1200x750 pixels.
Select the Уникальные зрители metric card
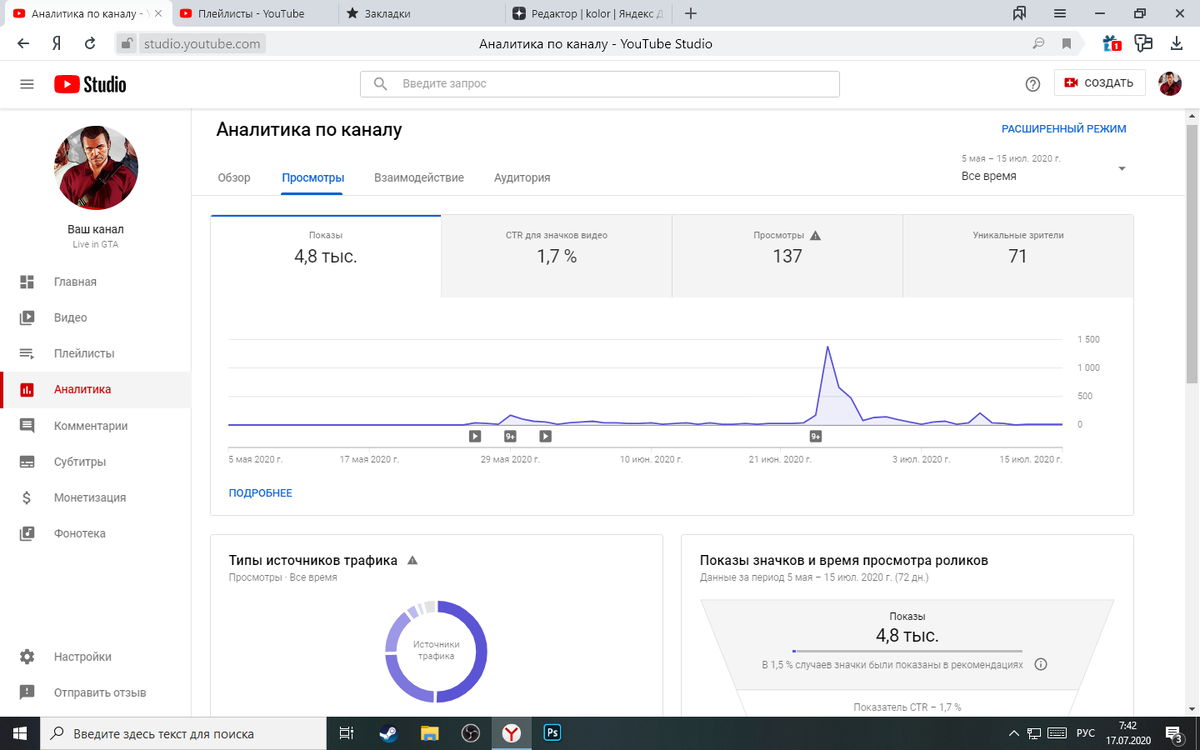(x=1018, y=256)
